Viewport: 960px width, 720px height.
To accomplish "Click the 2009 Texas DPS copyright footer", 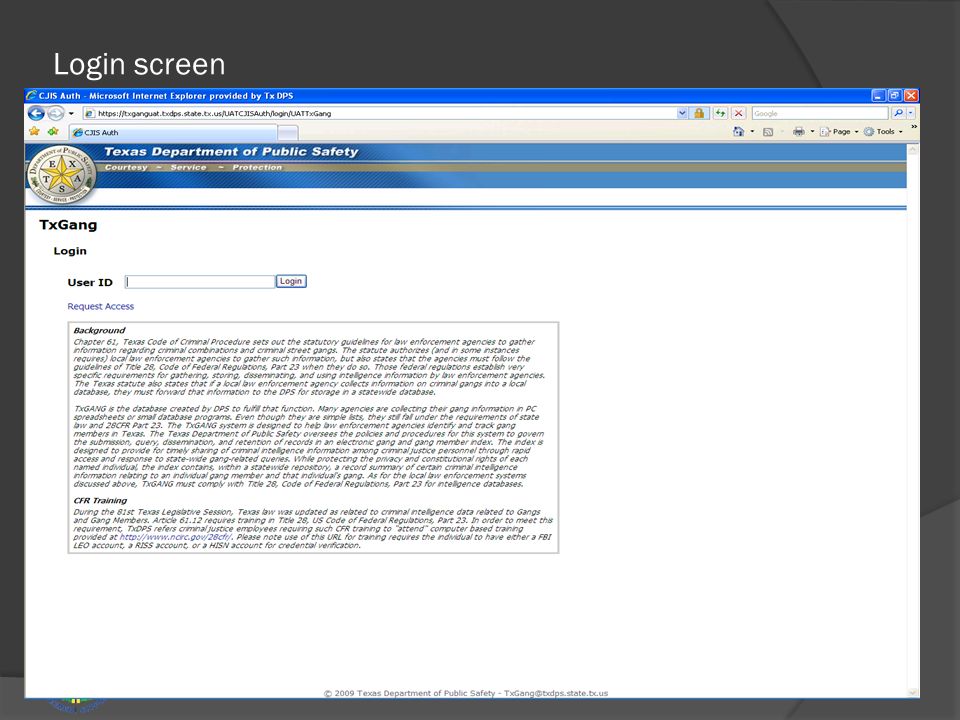I will coord(465,693).
